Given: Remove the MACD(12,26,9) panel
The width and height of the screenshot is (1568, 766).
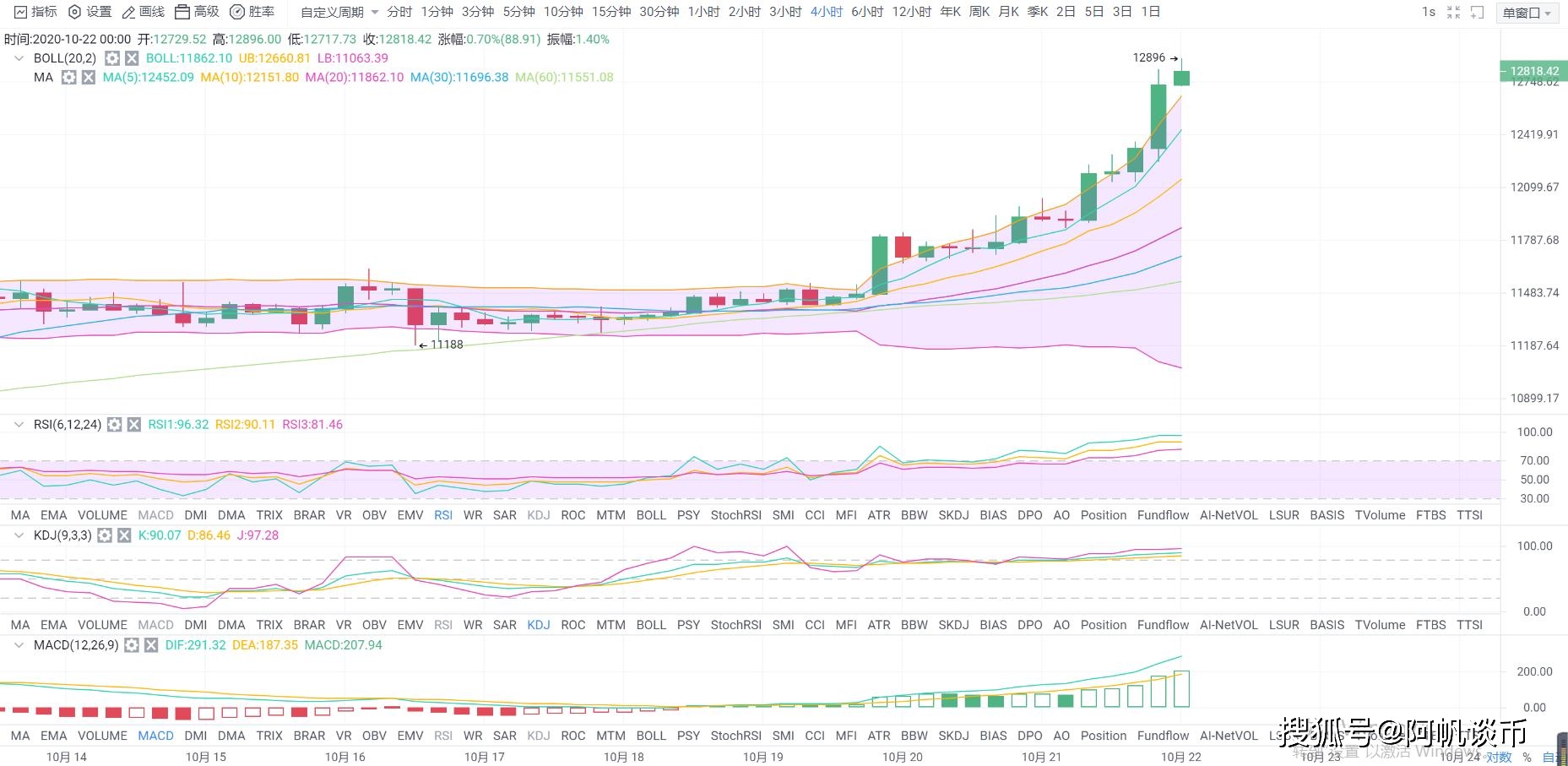Looking at the screenshot, I should pyautogui.click(x=151, y=645).
